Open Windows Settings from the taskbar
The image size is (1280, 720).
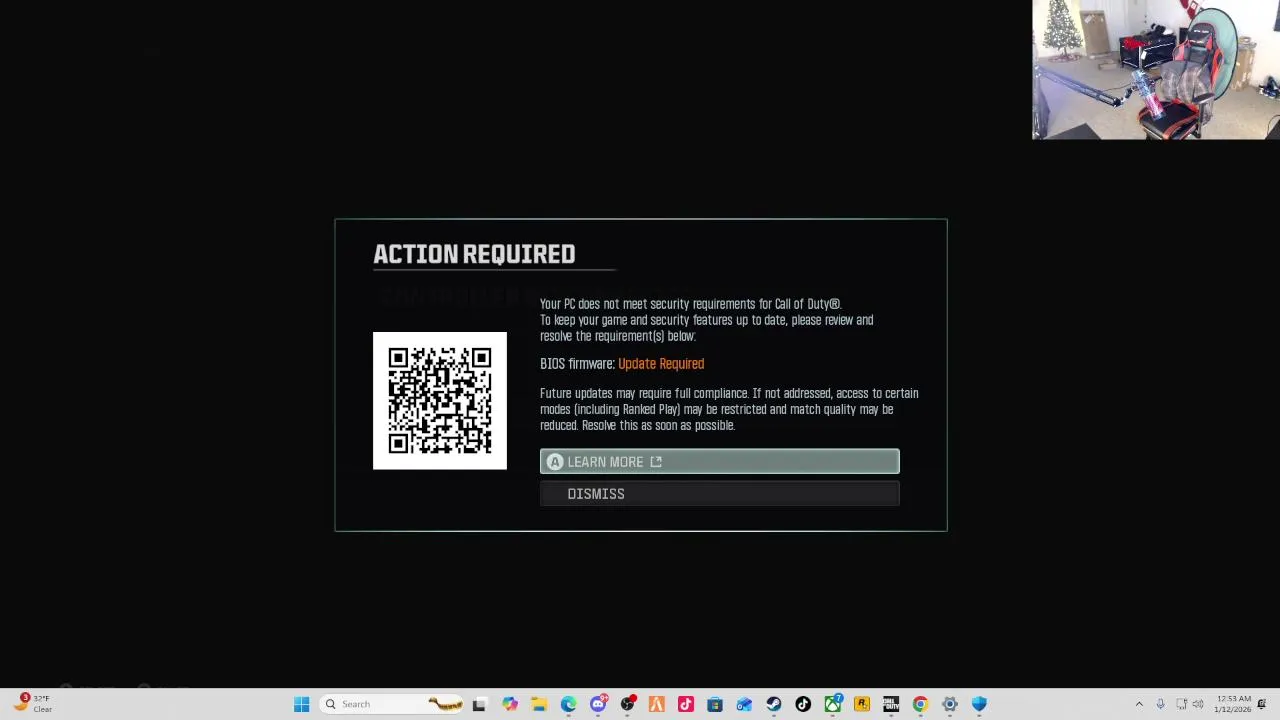(950, 704)
